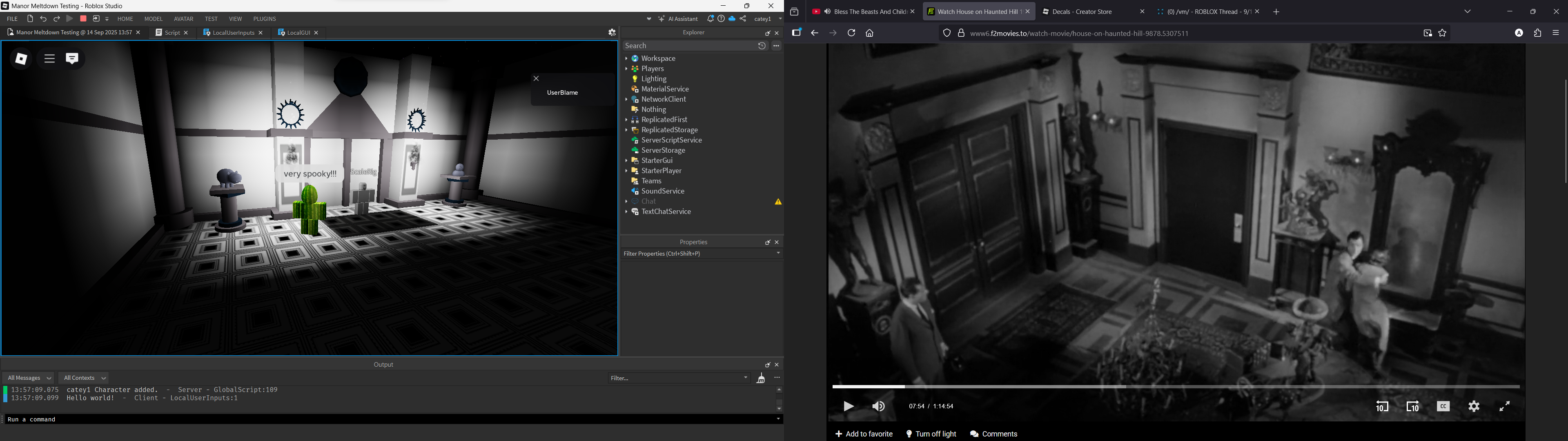The width and height of the screenshot is (1568, 441).
Task: Open the AI Assistant in Roblox Studio
Action: point(678,19)
